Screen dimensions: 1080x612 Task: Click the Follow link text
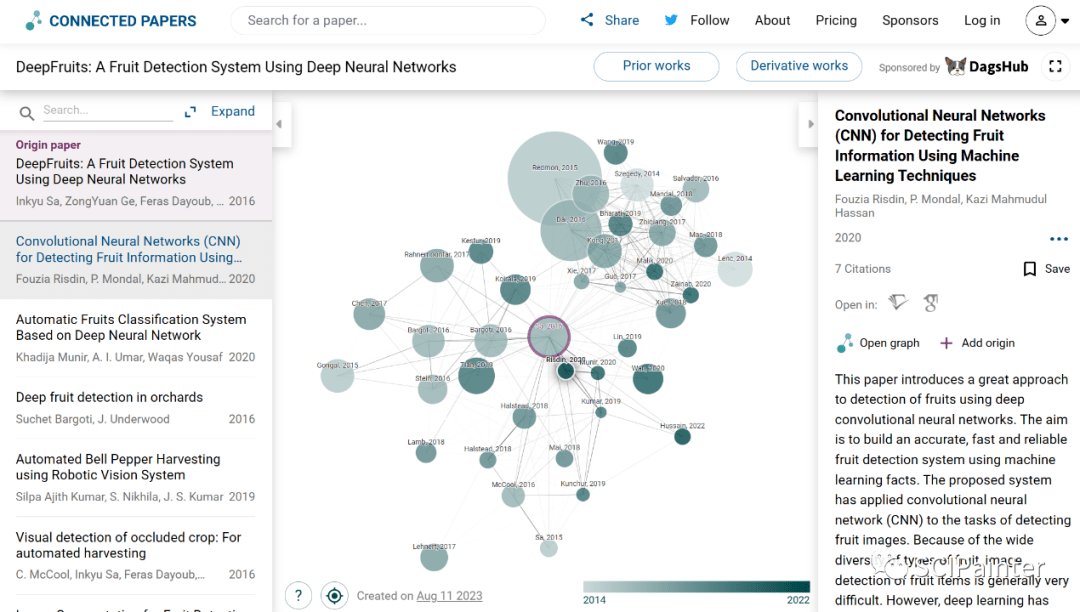click(x=709, y=21)
